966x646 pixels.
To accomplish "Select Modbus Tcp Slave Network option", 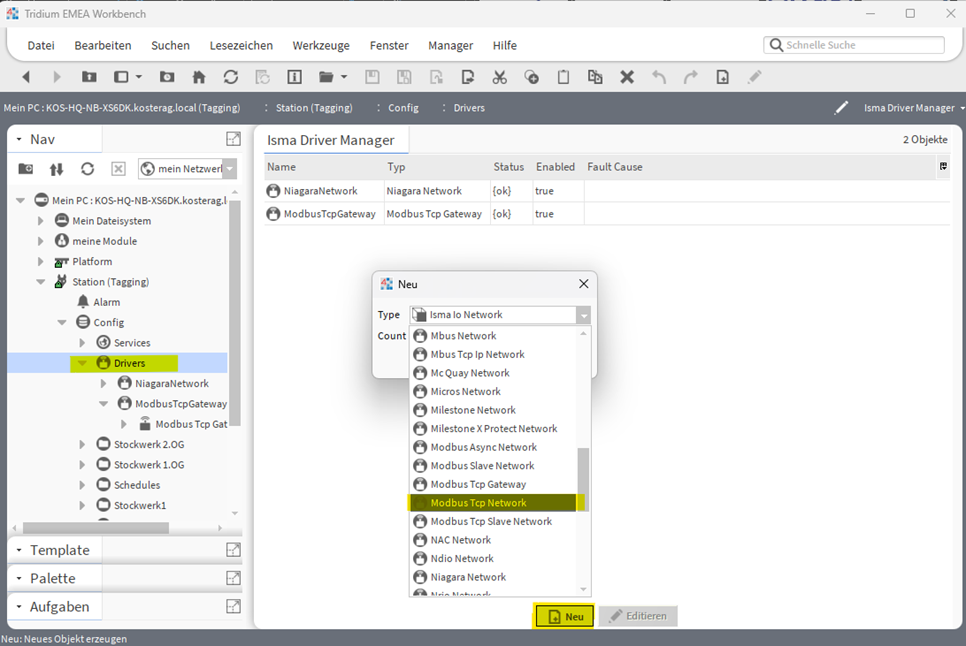I will (493, 522).
